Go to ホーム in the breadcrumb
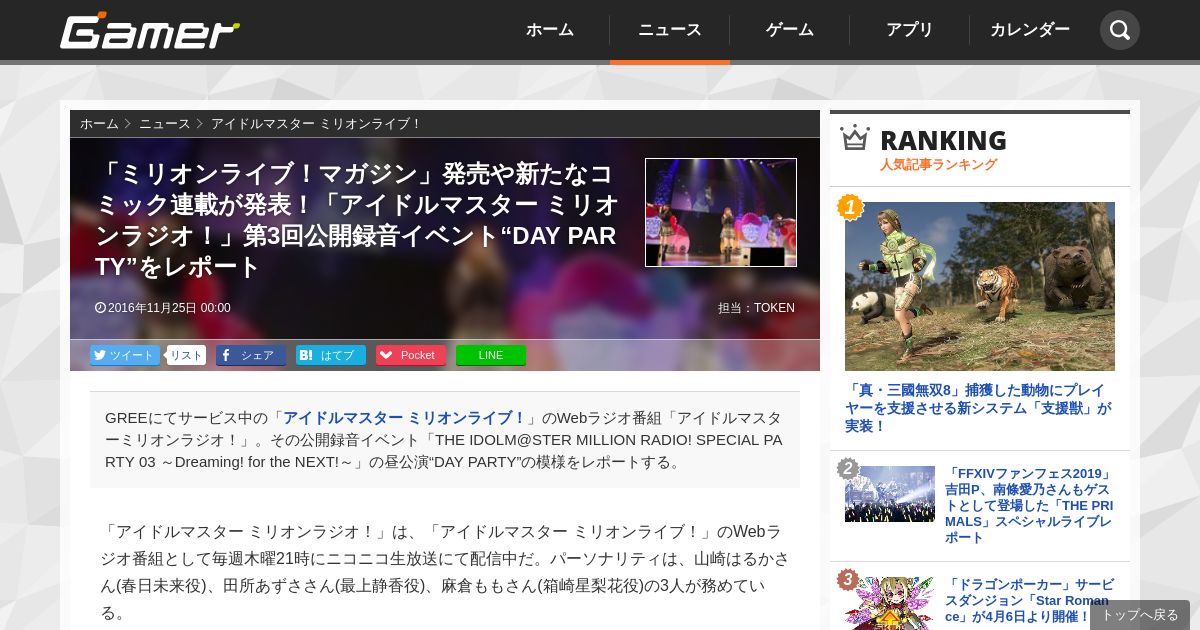1200x630 pixels. [99, 124]
